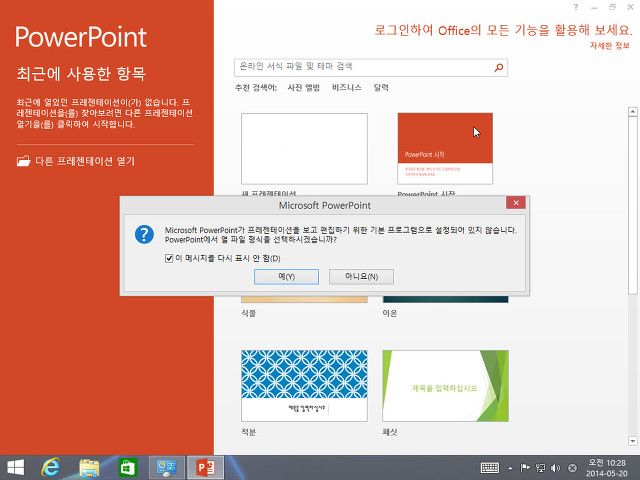The image size is (640, 480).
Task: Click the PowerPoint taskbar icon
Action: click(x=206, y=468)
